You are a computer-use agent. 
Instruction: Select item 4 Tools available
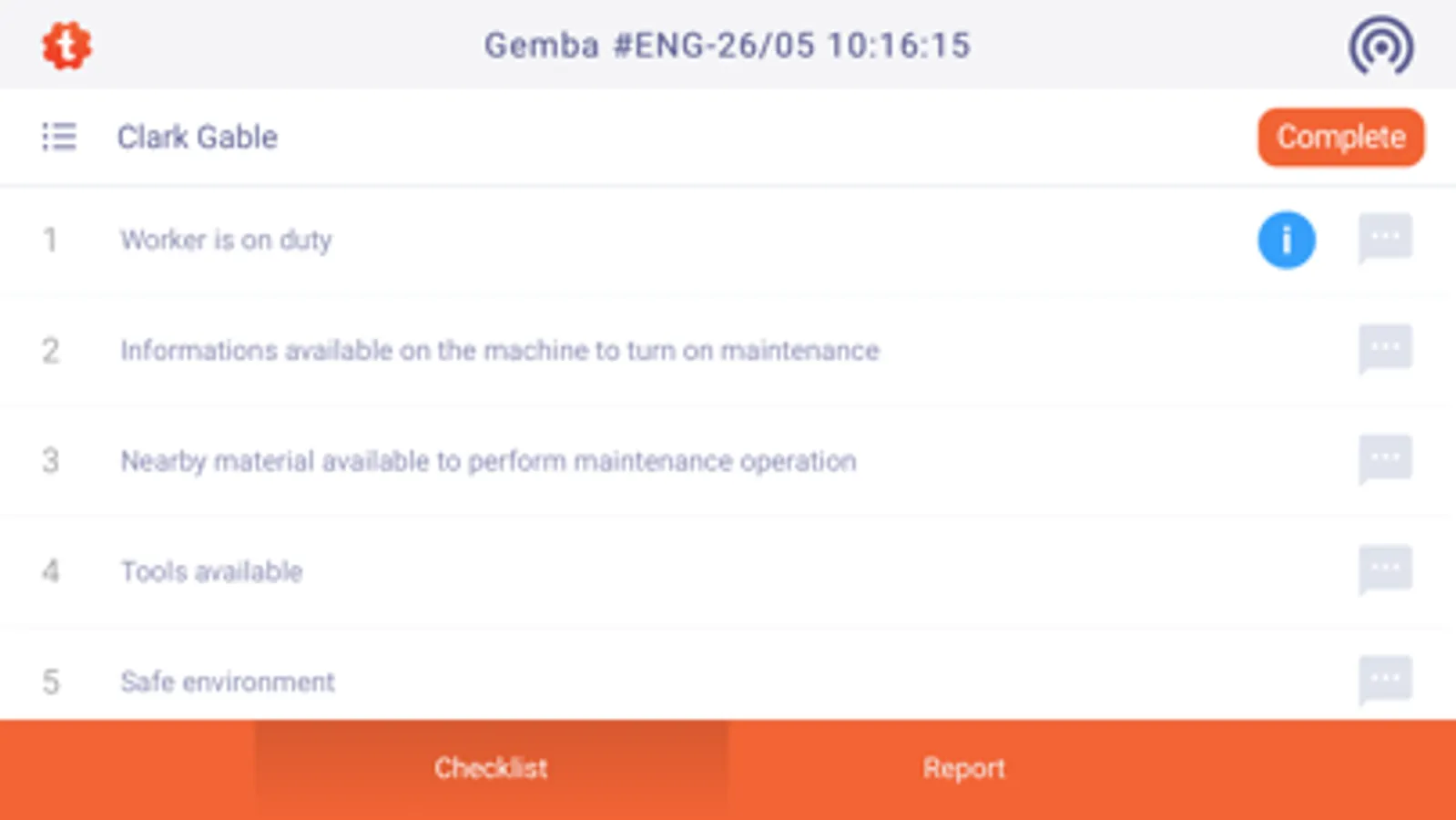pos(211,571)
